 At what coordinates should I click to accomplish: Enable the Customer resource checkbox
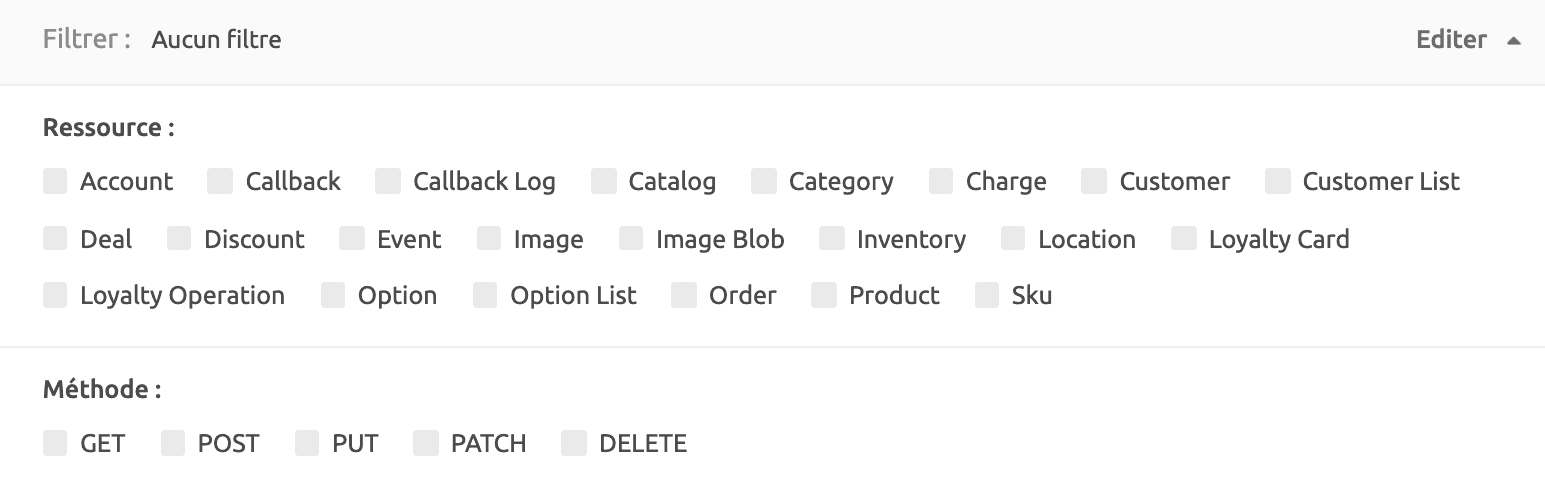pos(1094,181)
